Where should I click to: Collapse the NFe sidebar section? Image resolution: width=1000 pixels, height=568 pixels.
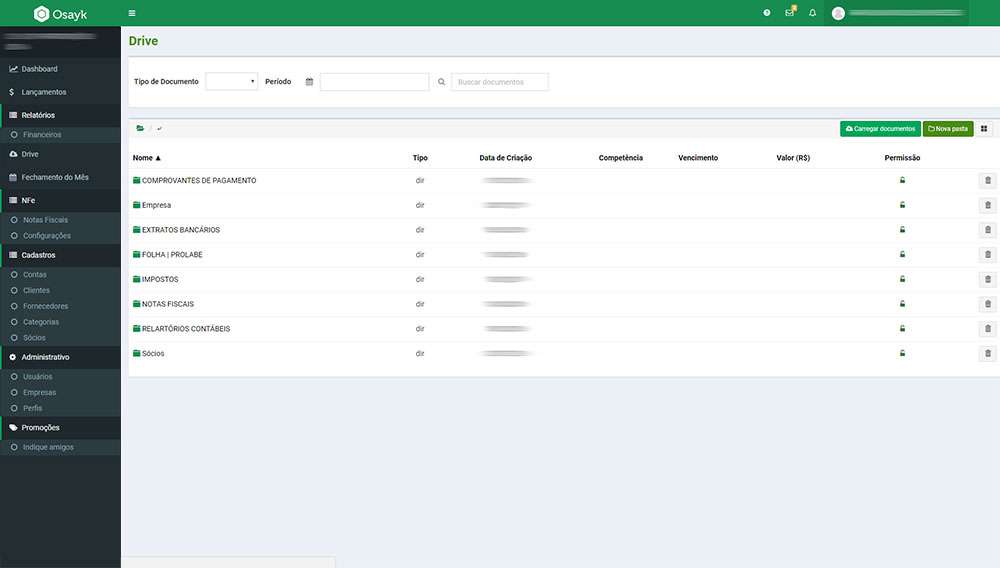pyautogui.click(x=61, y=200)
